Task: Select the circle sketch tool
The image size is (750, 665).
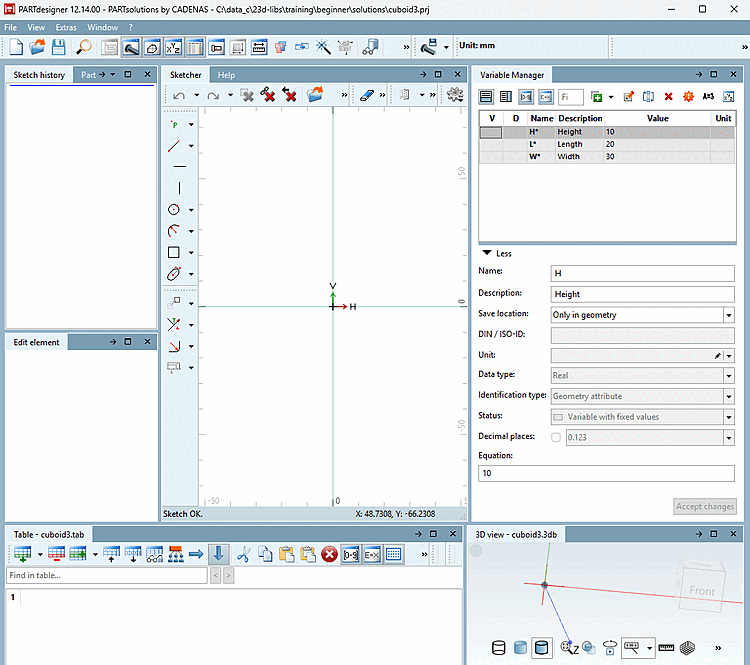Action: pos(174,210)
